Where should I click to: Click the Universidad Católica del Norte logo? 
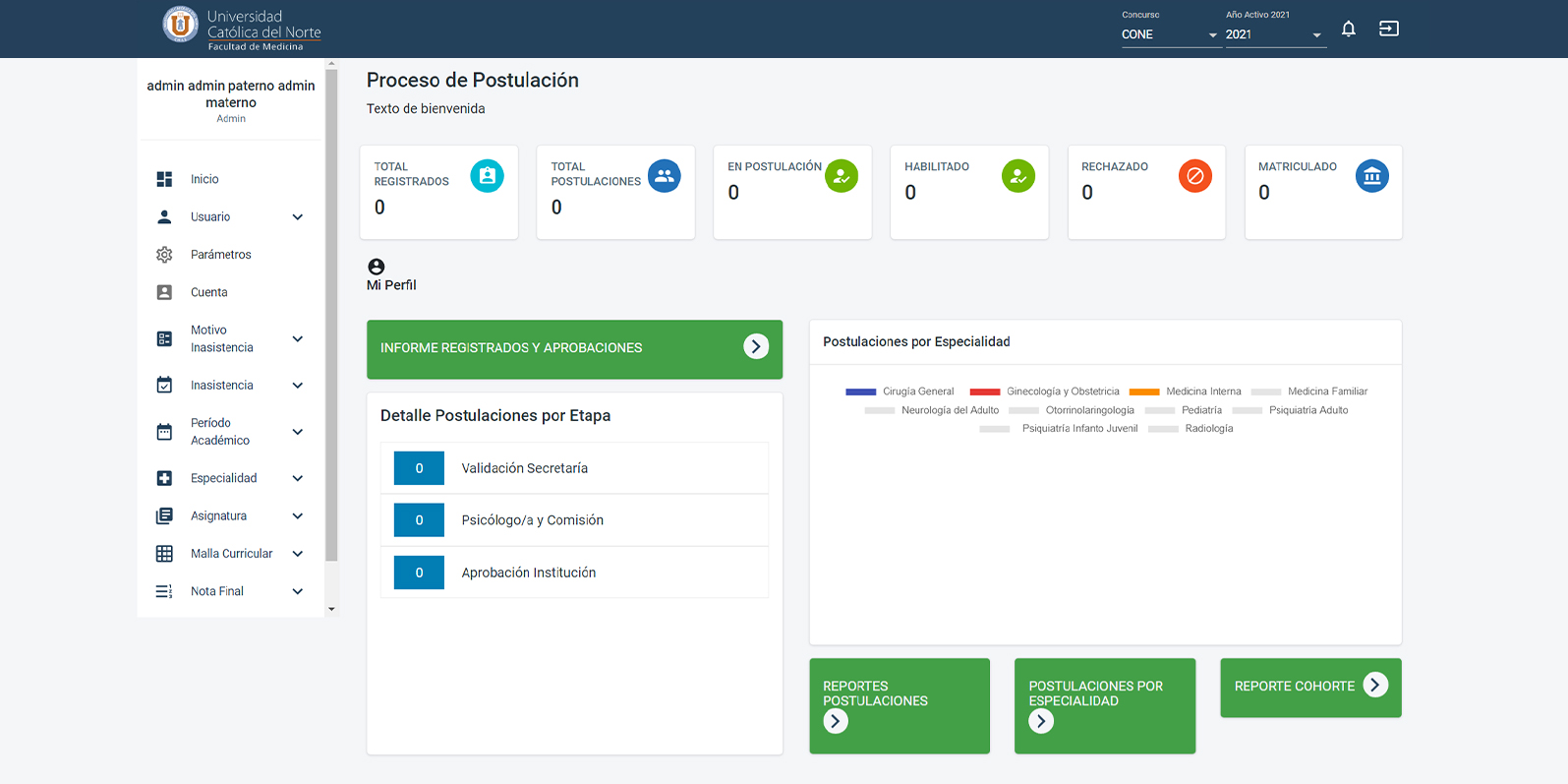pos(242,27)
